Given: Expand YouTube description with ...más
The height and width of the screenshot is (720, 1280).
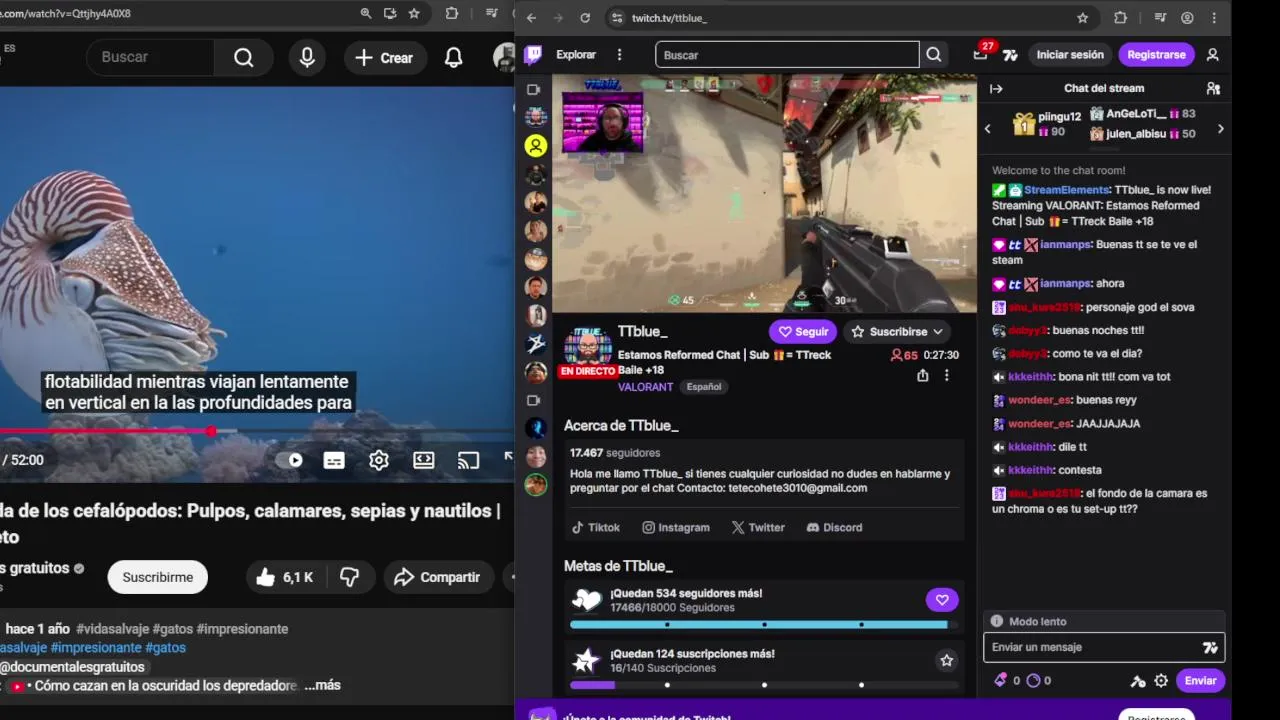Looking at the screenshot, I should coord(322,685).
